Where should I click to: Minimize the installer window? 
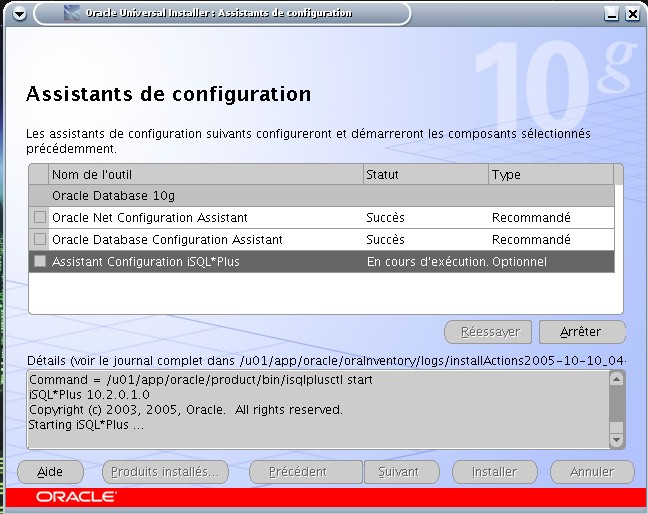[x=611, y=14]
